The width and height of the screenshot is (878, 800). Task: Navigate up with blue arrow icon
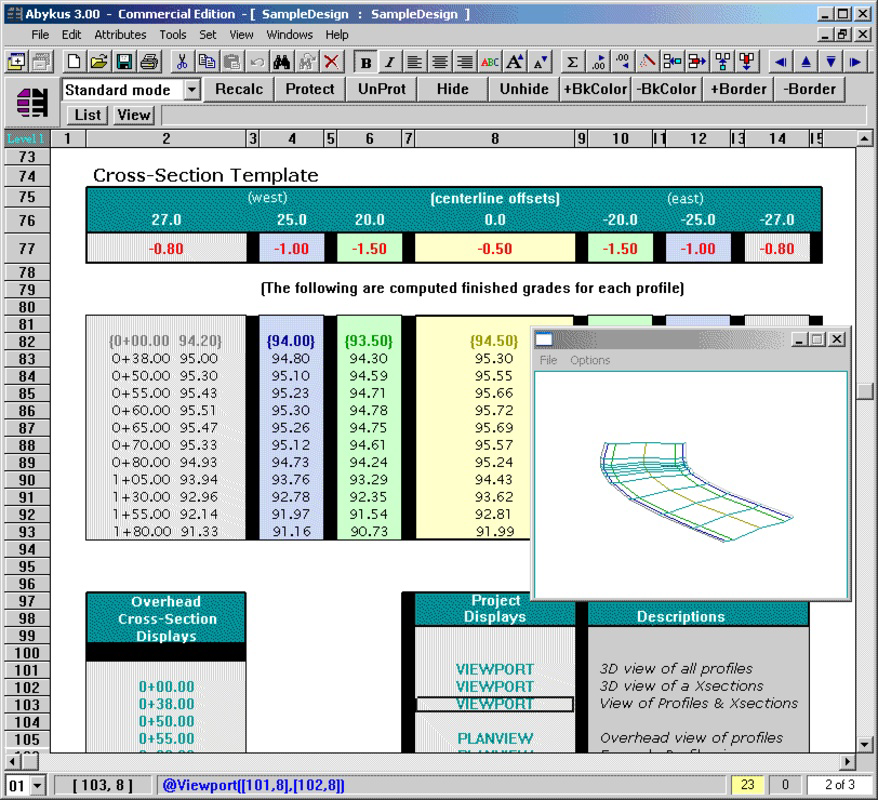(805, 62)
